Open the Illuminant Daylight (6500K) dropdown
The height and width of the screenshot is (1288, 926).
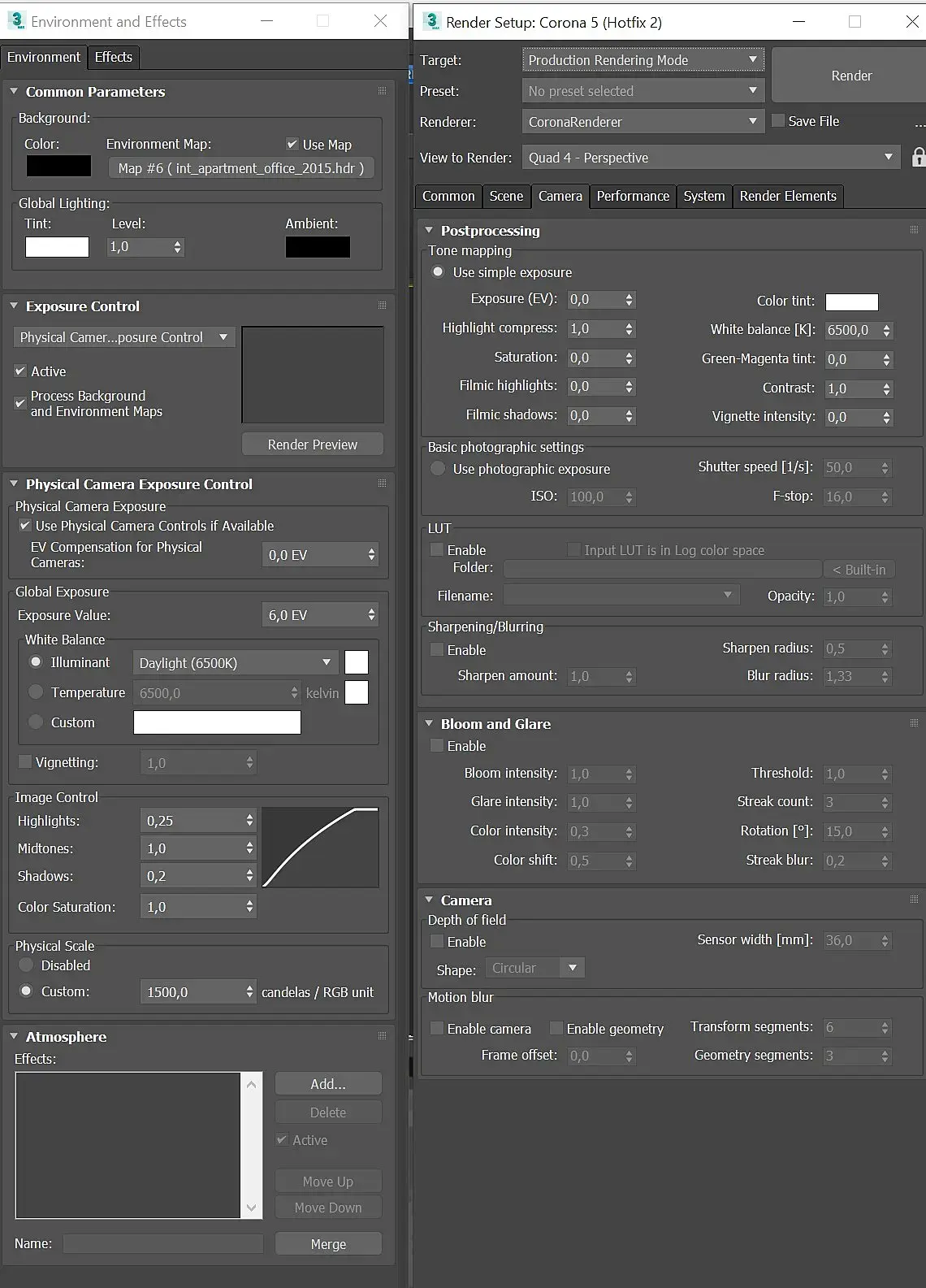pos(236,663)
